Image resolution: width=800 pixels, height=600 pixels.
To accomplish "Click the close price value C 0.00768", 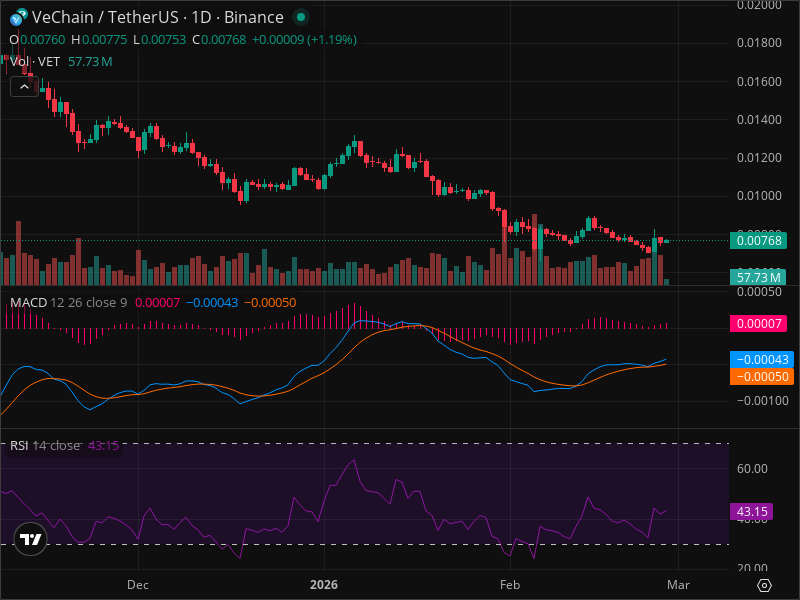I will point(219,40).
